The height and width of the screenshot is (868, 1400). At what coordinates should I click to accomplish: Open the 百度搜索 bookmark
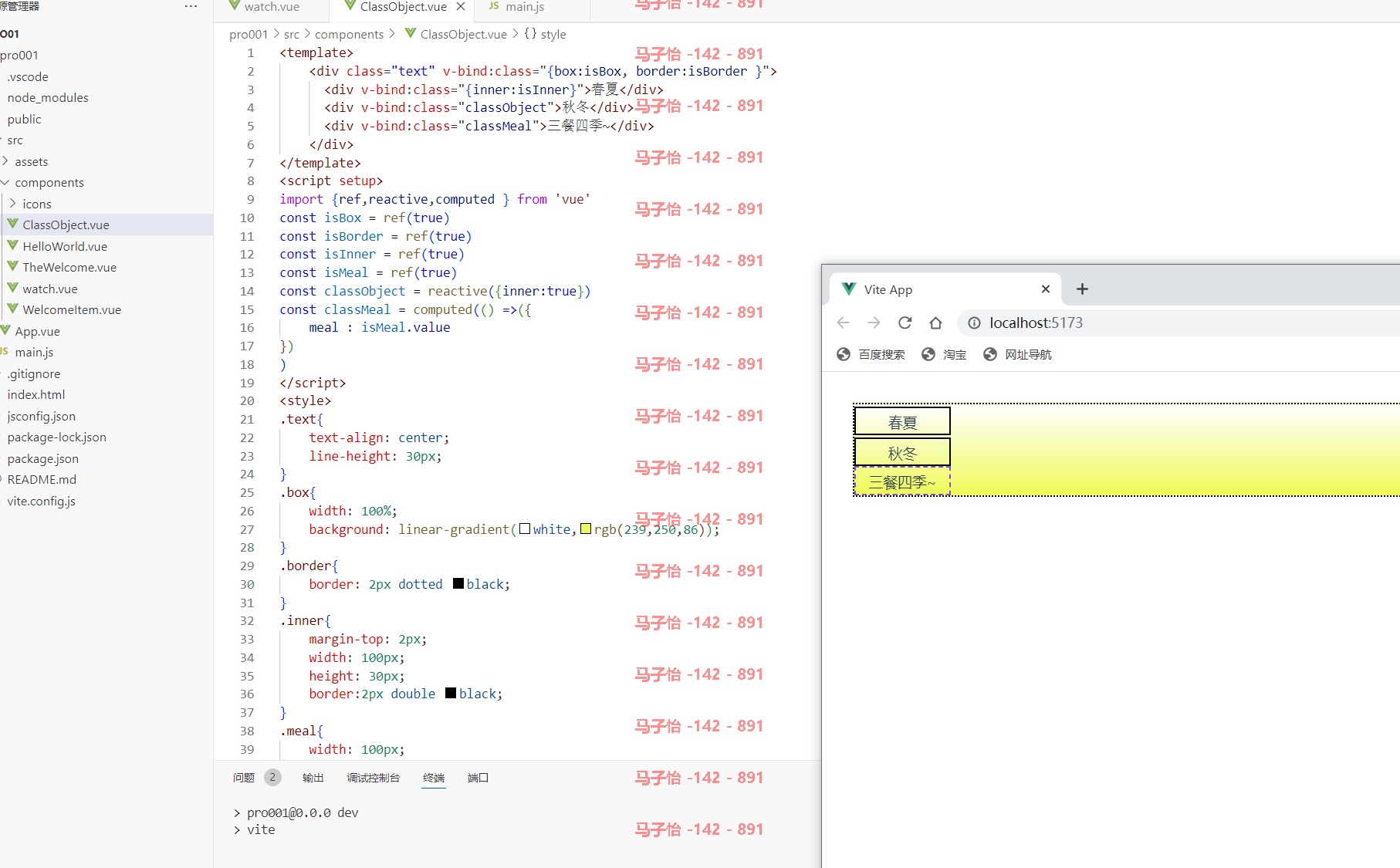[x=871, y=354]
